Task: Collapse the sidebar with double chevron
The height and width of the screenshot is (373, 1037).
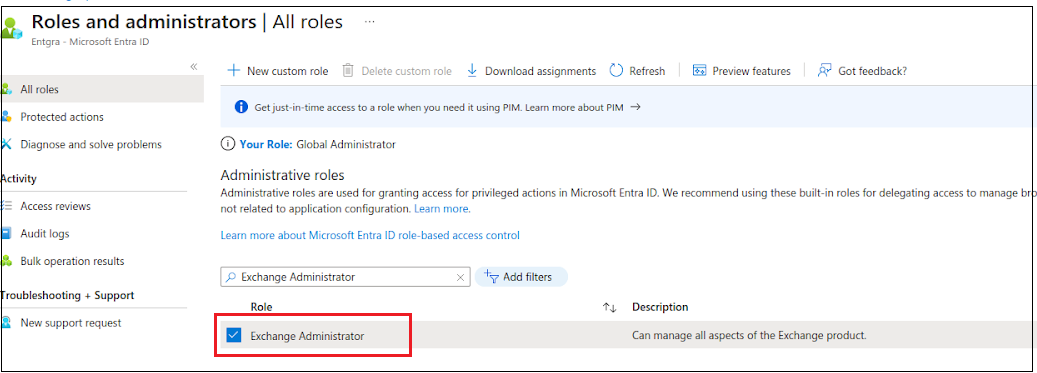Action: click(194, 67)
